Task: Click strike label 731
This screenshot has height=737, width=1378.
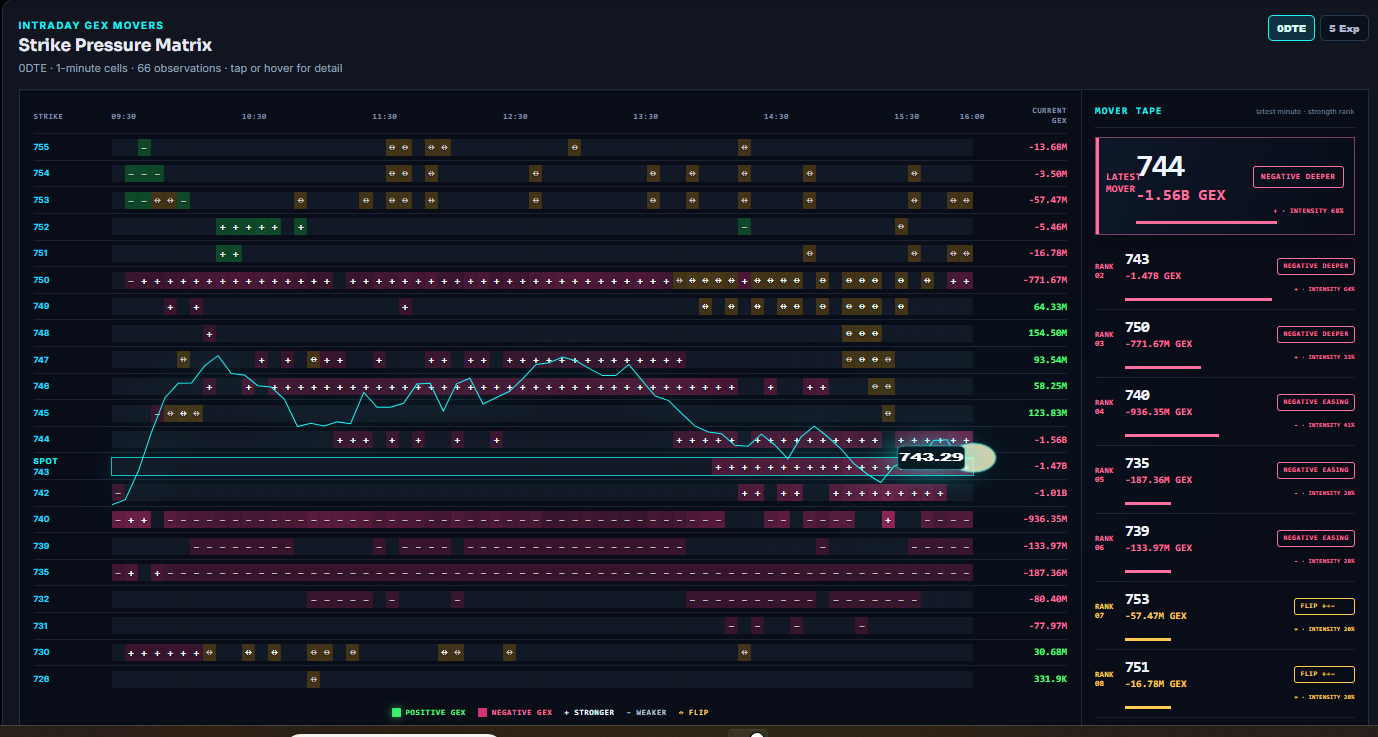Action: pos(41,626)
